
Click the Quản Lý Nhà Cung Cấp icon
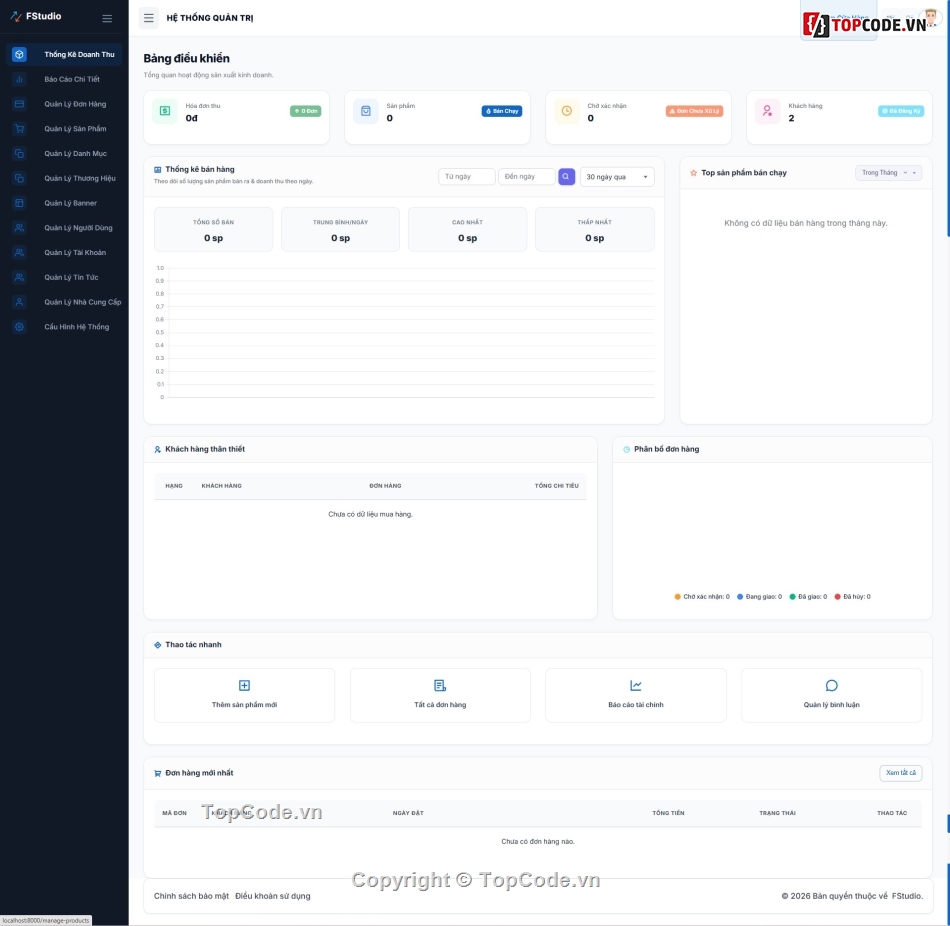[x=19, y=302]
